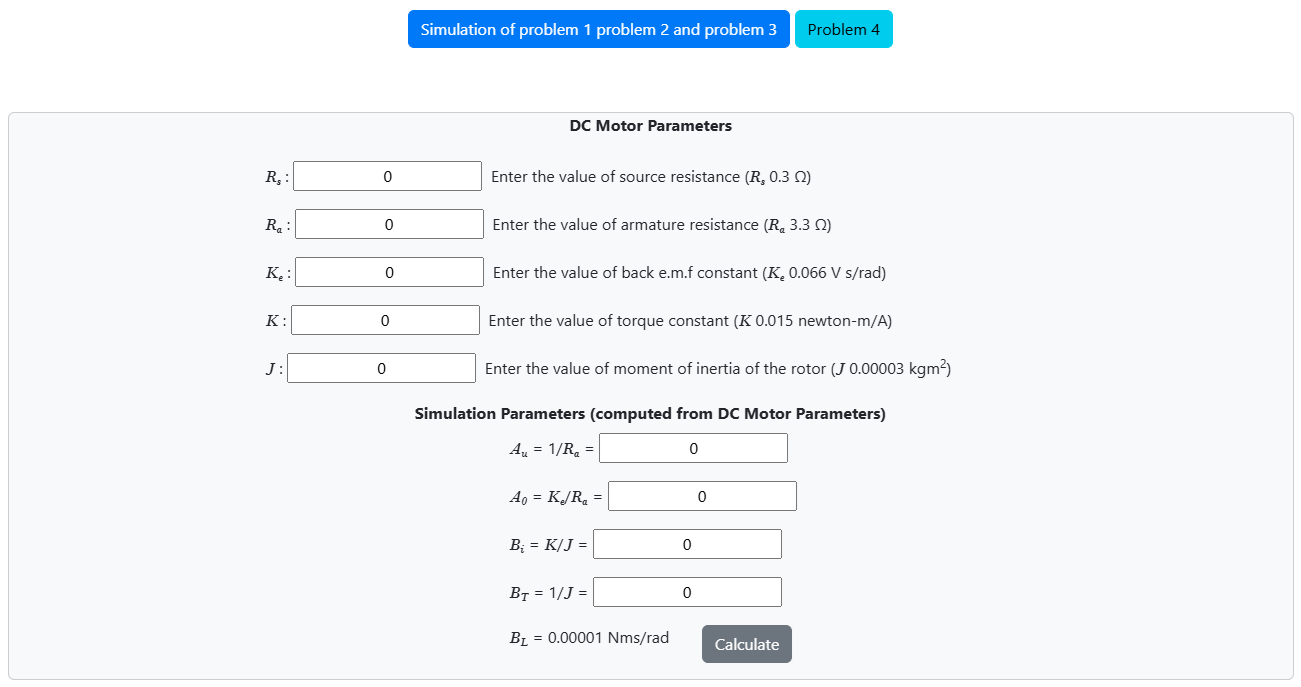
Task: Click the BT = 1/J value field
Action: click(x=687, y=593)
